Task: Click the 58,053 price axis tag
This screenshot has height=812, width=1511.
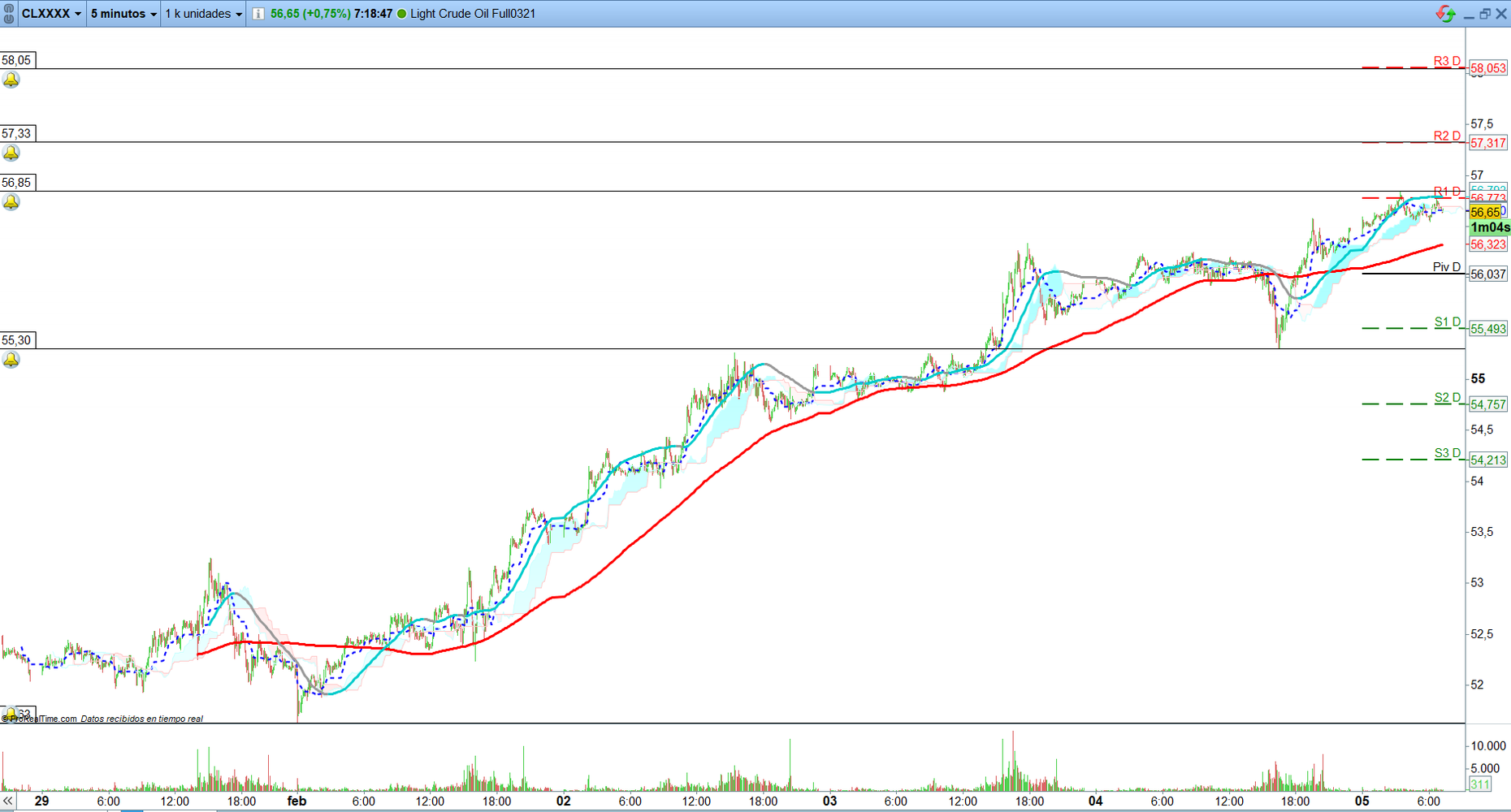Action: tap(1488, 68)
